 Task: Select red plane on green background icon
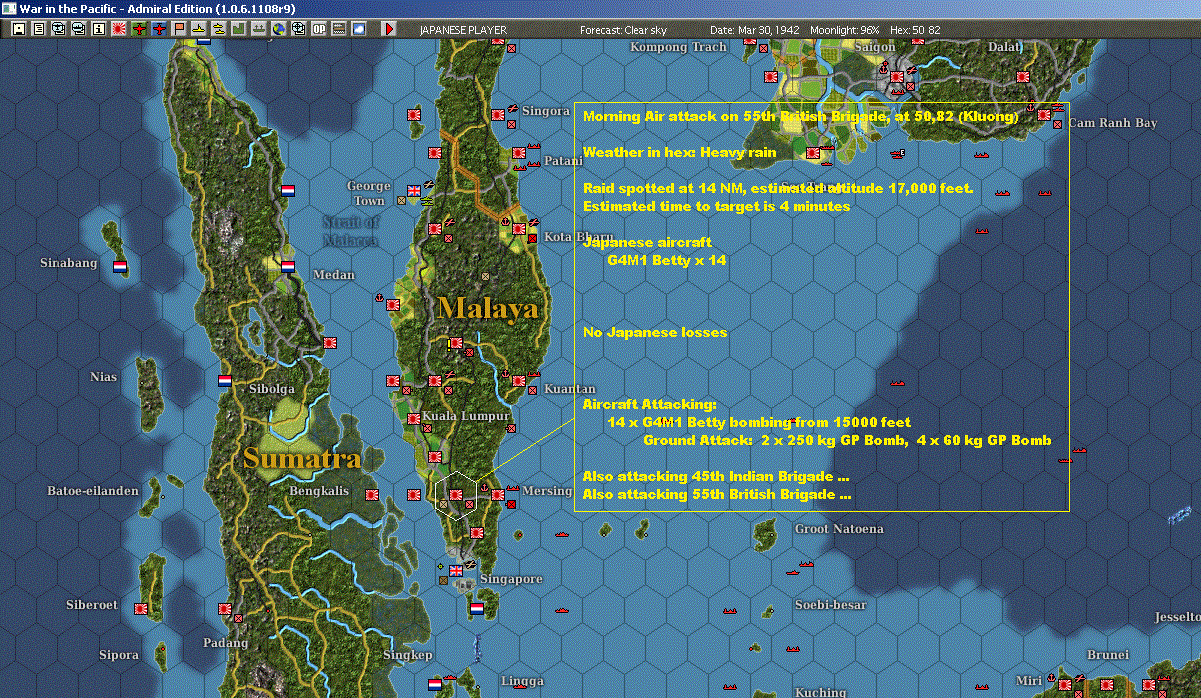coord(139,29)
